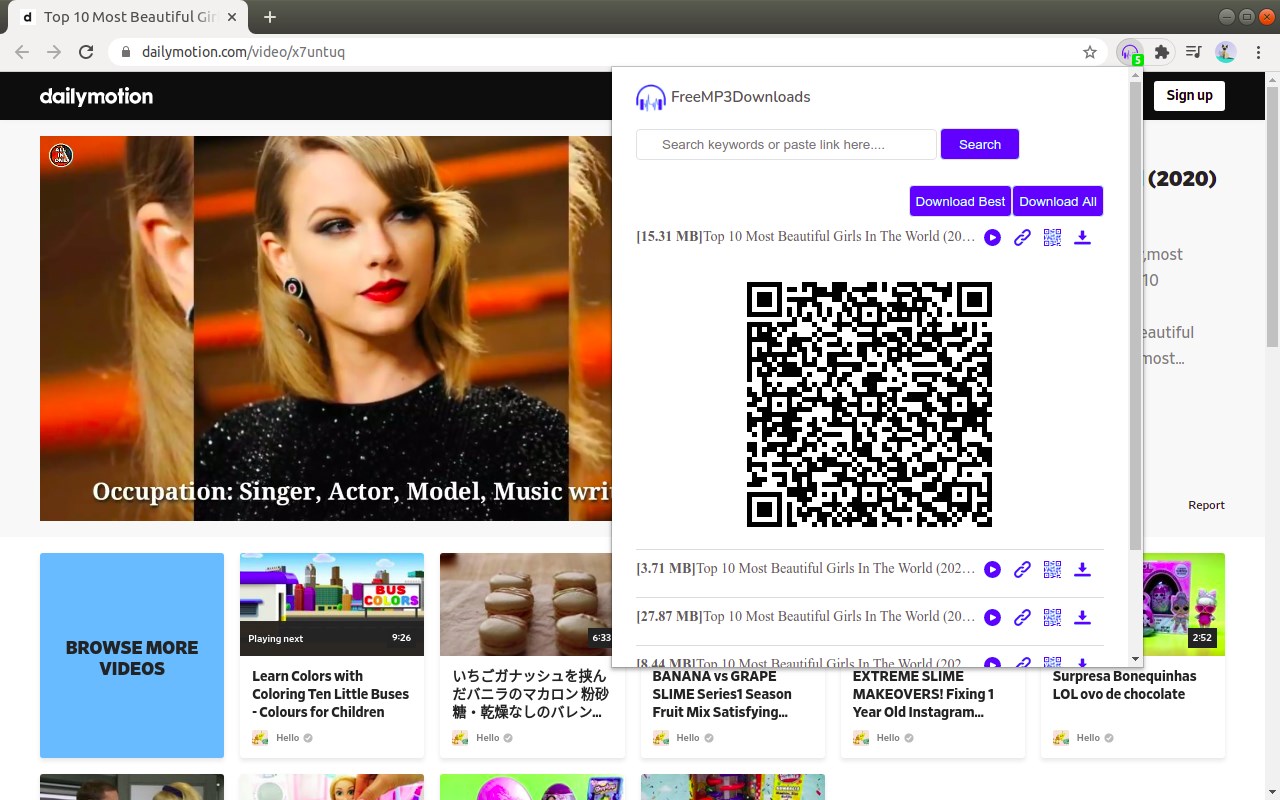Download the 15.31 MB file
1280x800 pixels.
[1082, 237]
